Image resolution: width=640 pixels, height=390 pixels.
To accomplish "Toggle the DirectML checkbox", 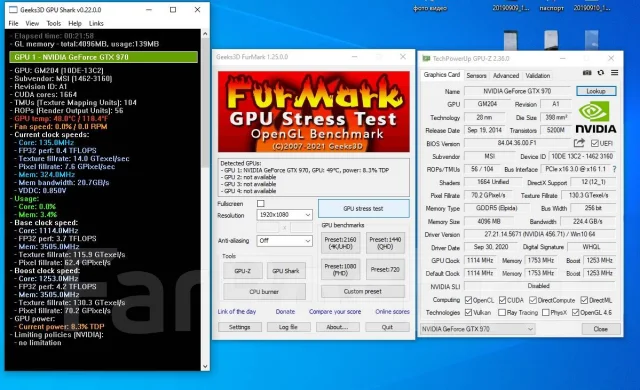I will coord(584,300).
